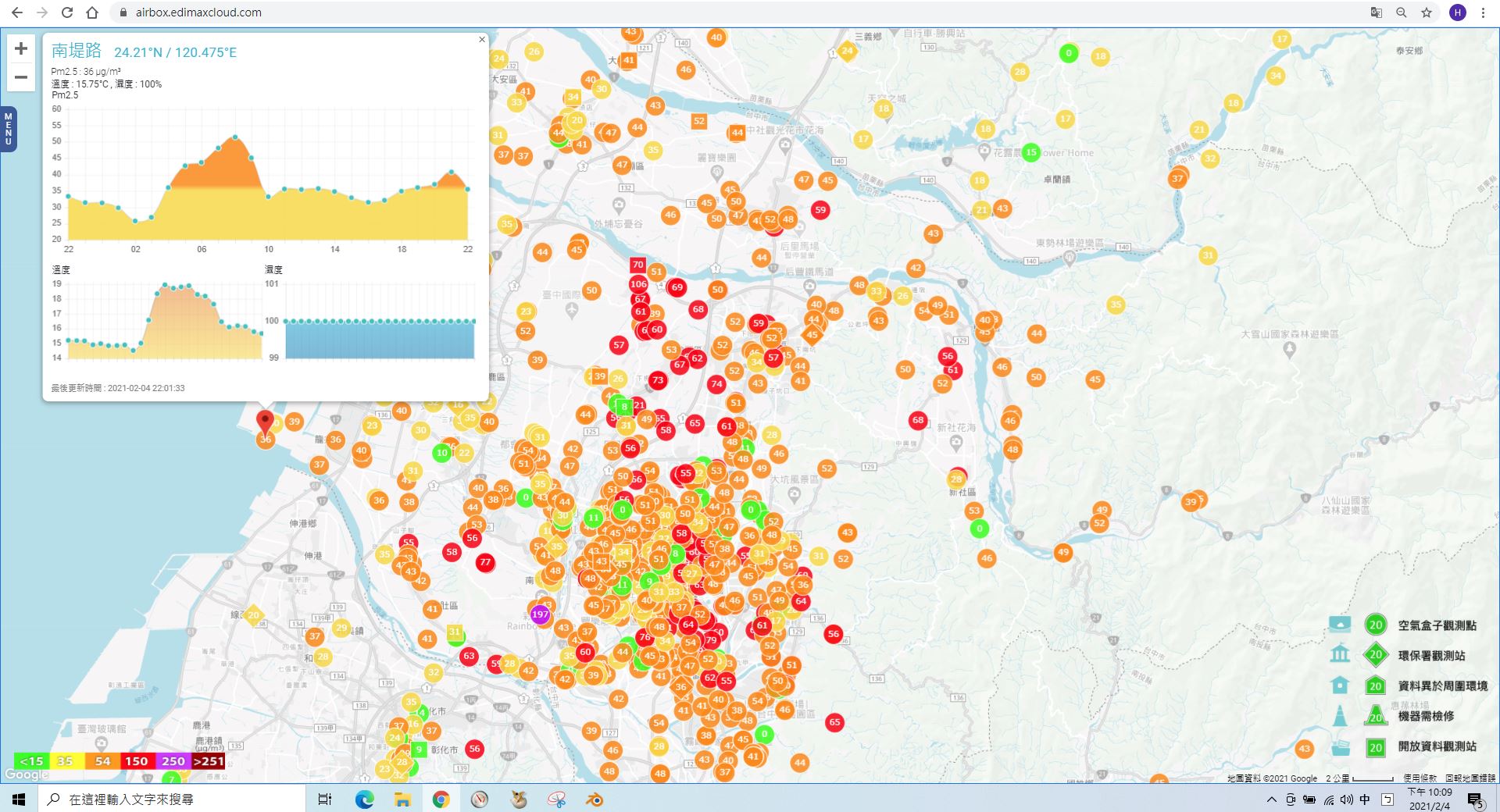Open the vertical MENU side tab
This screenshot has height=812, width=1500.
(x=8, y=129)
